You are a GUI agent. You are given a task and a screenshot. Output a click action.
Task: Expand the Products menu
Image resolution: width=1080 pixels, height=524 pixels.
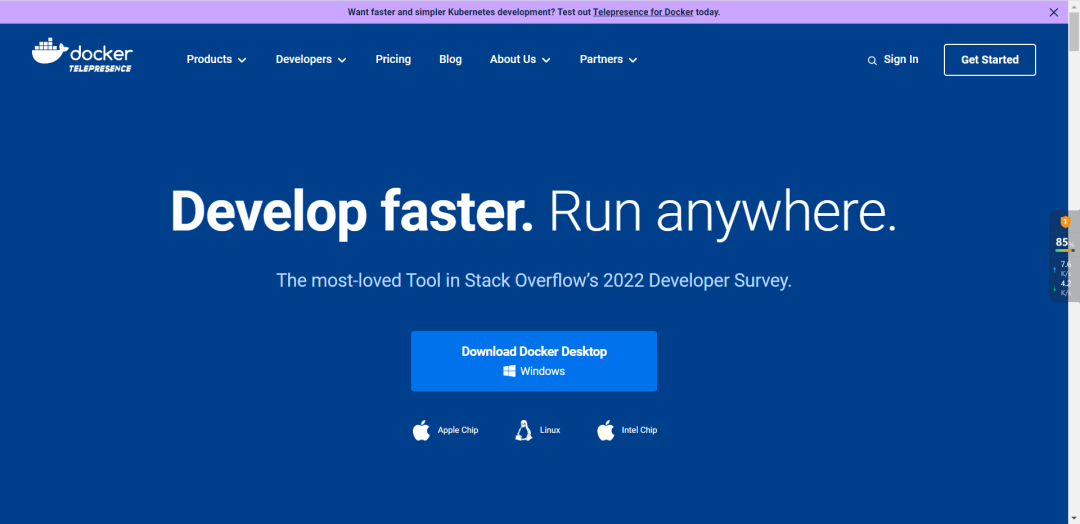216,59
